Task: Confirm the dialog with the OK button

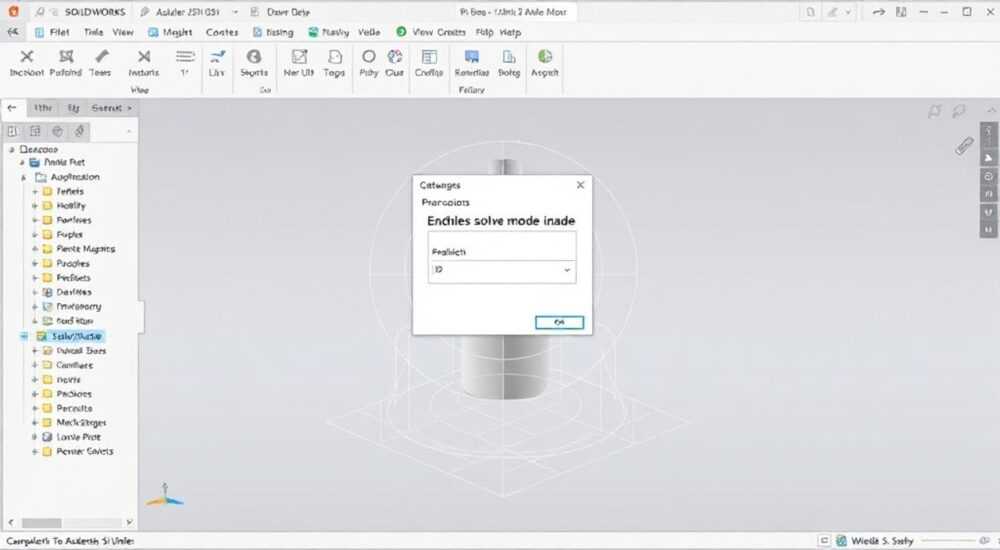Action: (559, 322)
